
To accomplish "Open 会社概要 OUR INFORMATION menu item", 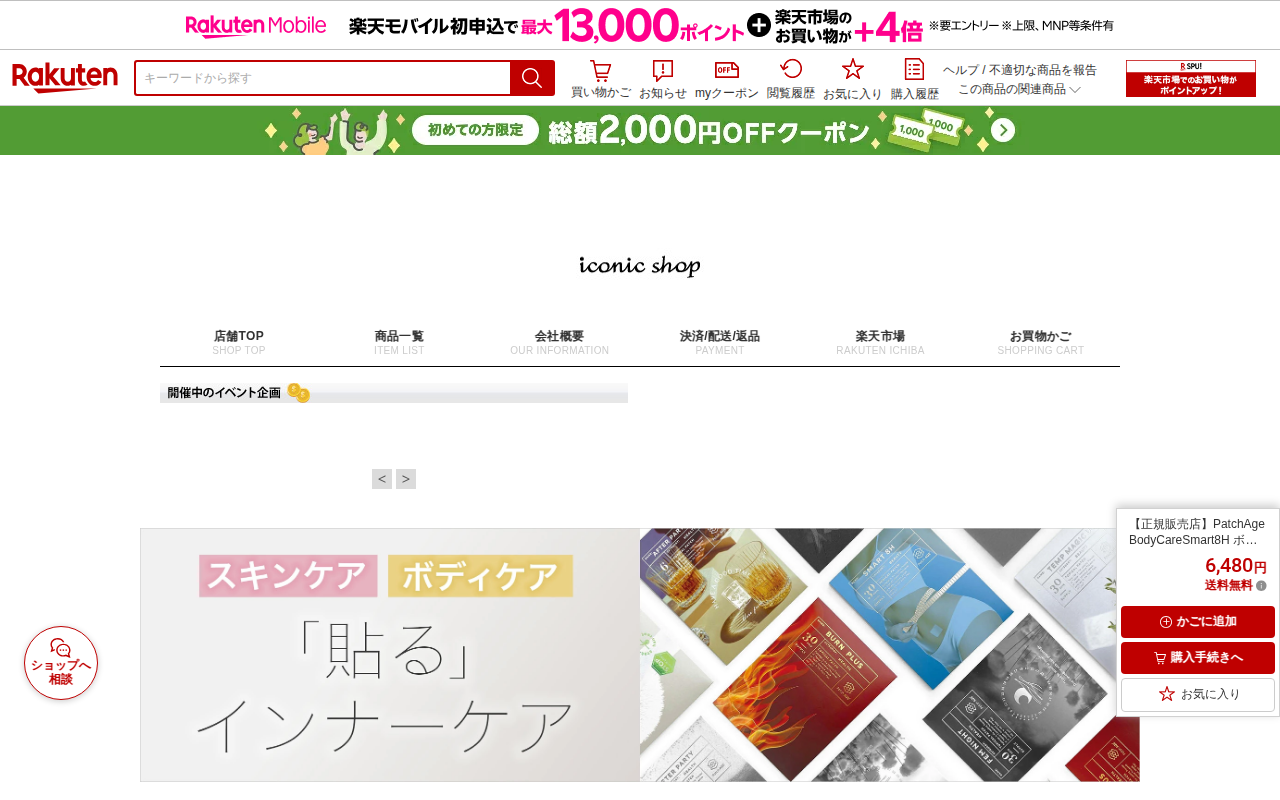I will point(559,342).
